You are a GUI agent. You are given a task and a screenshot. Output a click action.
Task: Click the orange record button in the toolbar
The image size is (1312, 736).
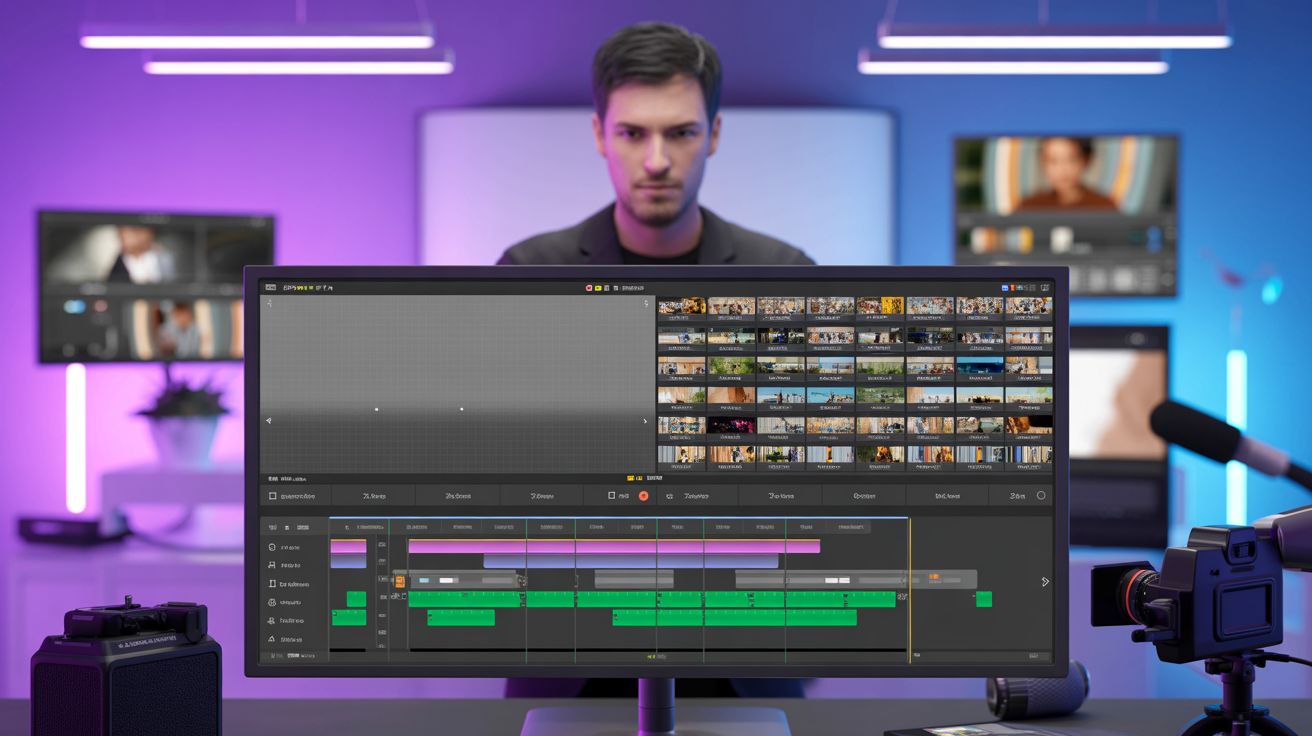tap(643, 496)
